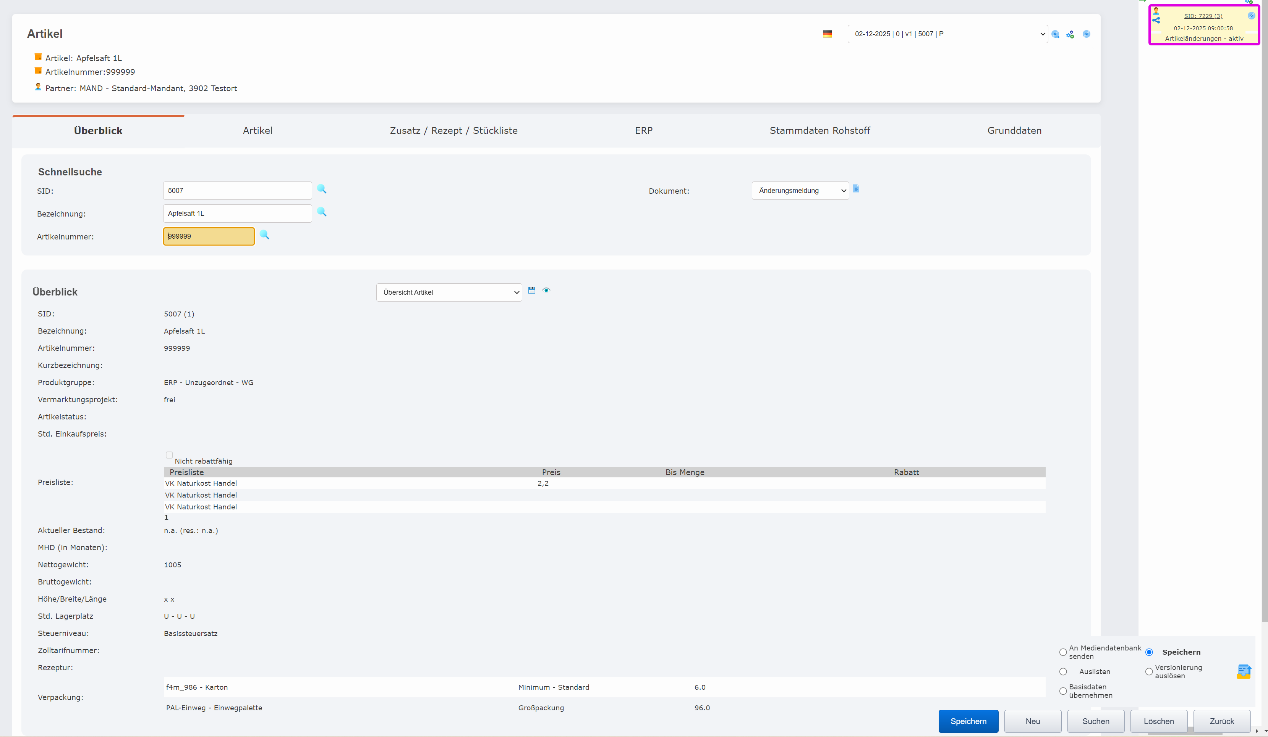Viewport: 1268px width, 737px height.
Task: Click the search icon next to SID field
Action: (322, 189)
